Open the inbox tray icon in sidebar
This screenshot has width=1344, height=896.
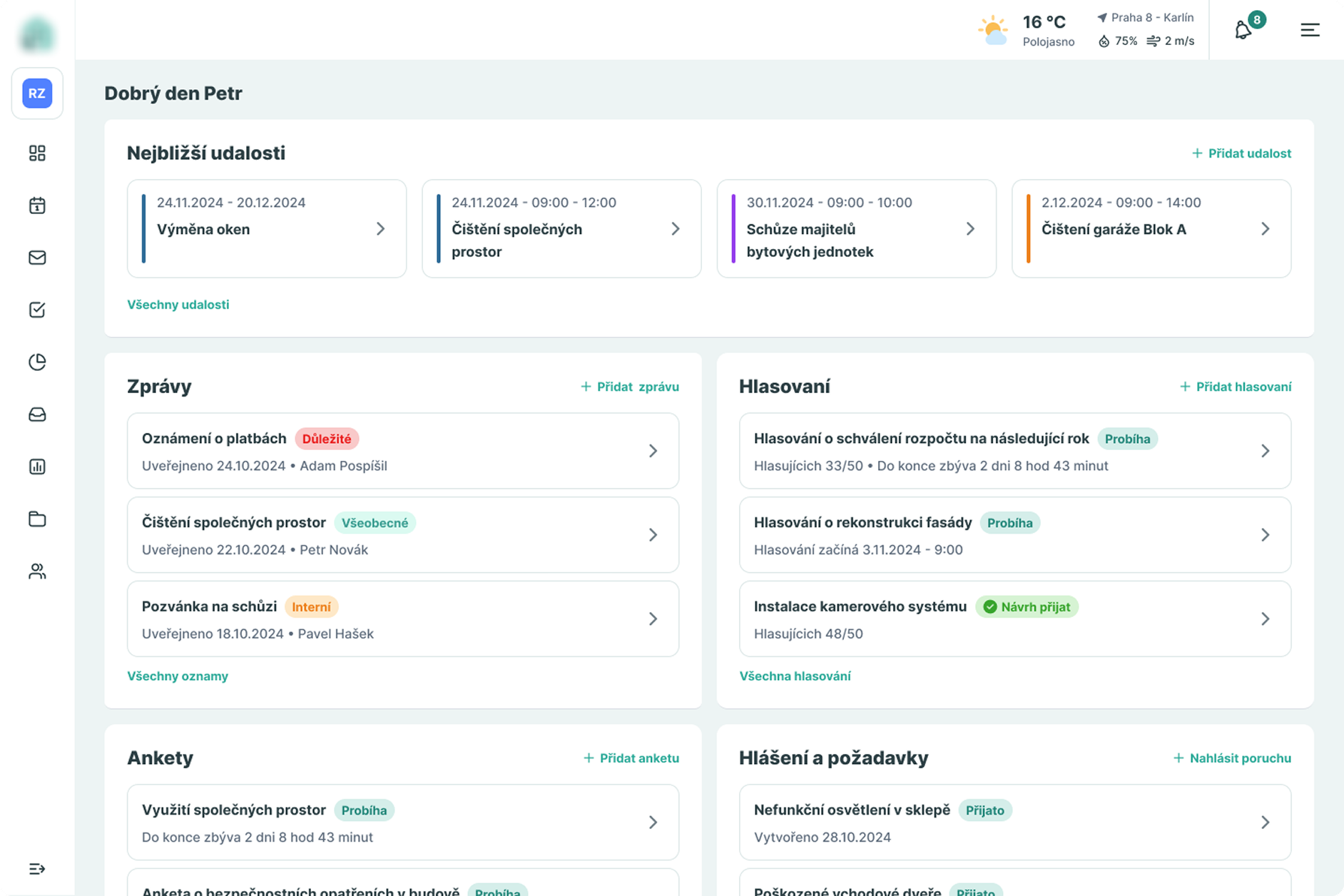coord(37,414)
